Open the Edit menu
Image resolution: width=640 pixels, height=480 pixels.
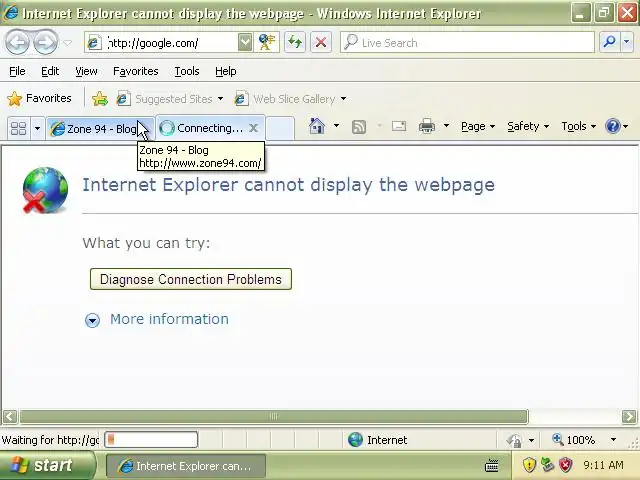tap(50, 71)
